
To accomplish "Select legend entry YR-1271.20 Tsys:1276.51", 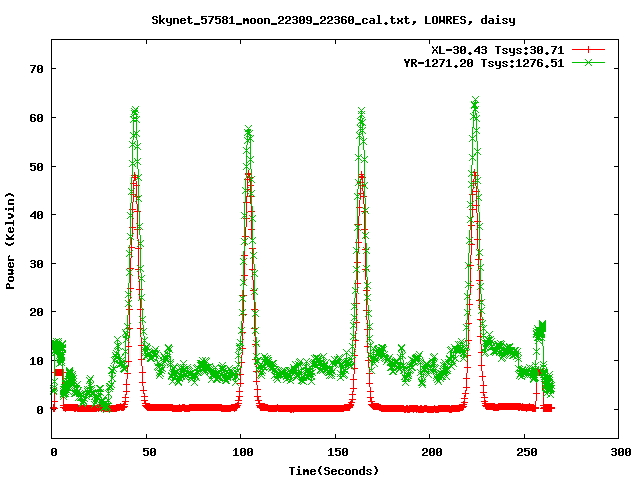I will click(x=484, y=63).
